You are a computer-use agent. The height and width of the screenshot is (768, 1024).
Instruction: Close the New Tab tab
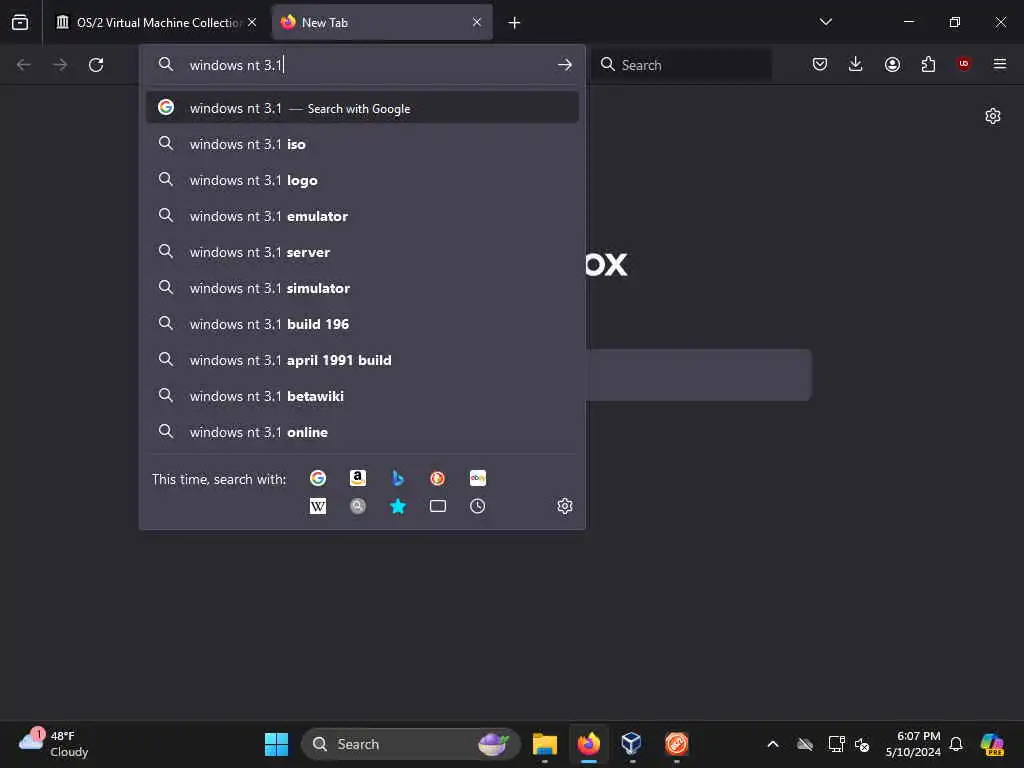pyautogui.click(x=477, y=22)
